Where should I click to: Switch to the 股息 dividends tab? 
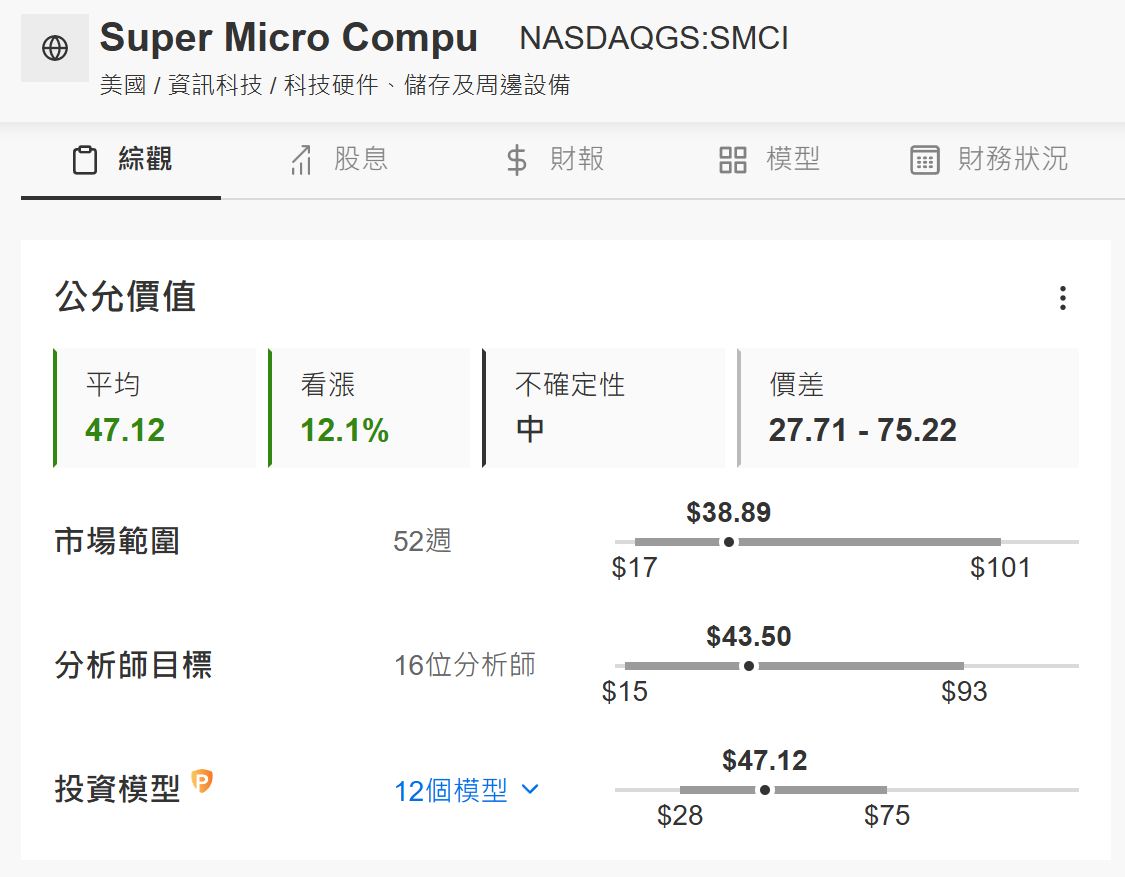pyautogui.click(x=338, y=159)
